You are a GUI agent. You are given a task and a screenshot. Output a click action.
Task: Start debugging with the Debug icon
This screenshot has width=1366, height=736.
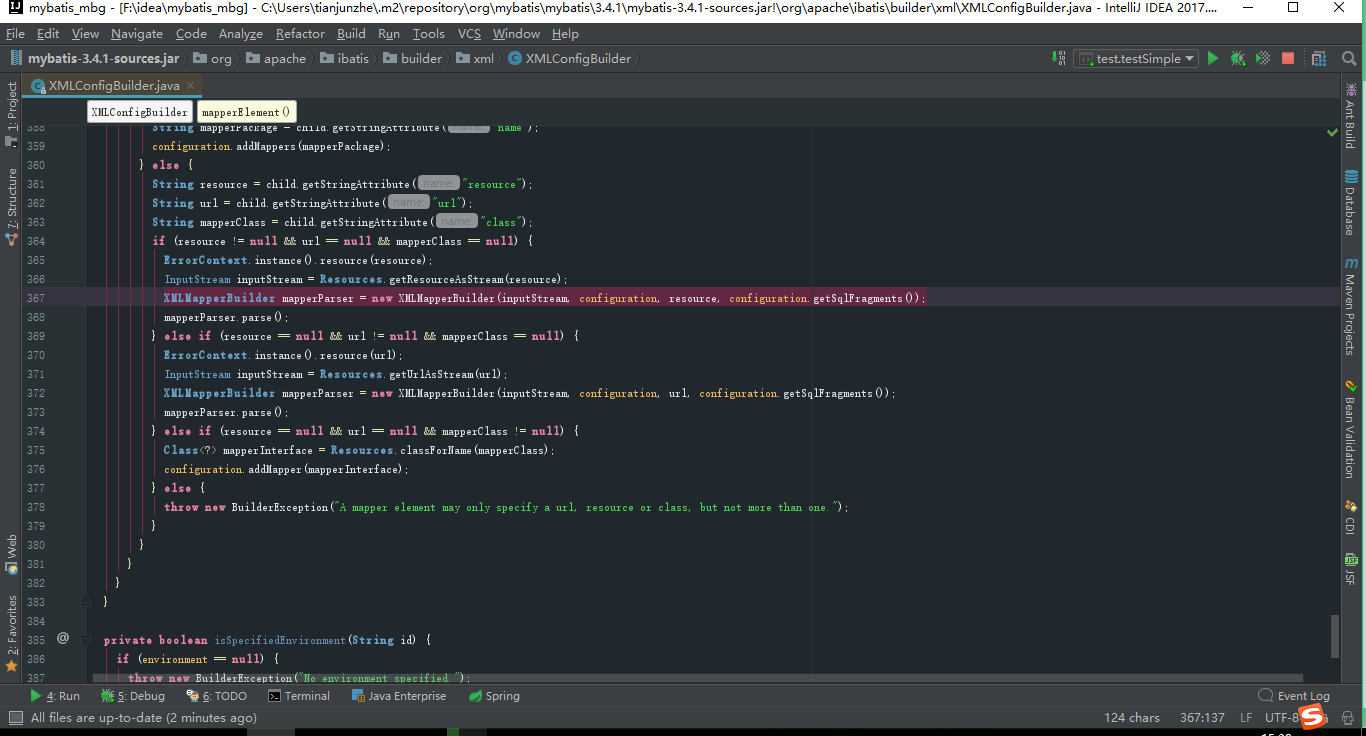click(1237, 57)
